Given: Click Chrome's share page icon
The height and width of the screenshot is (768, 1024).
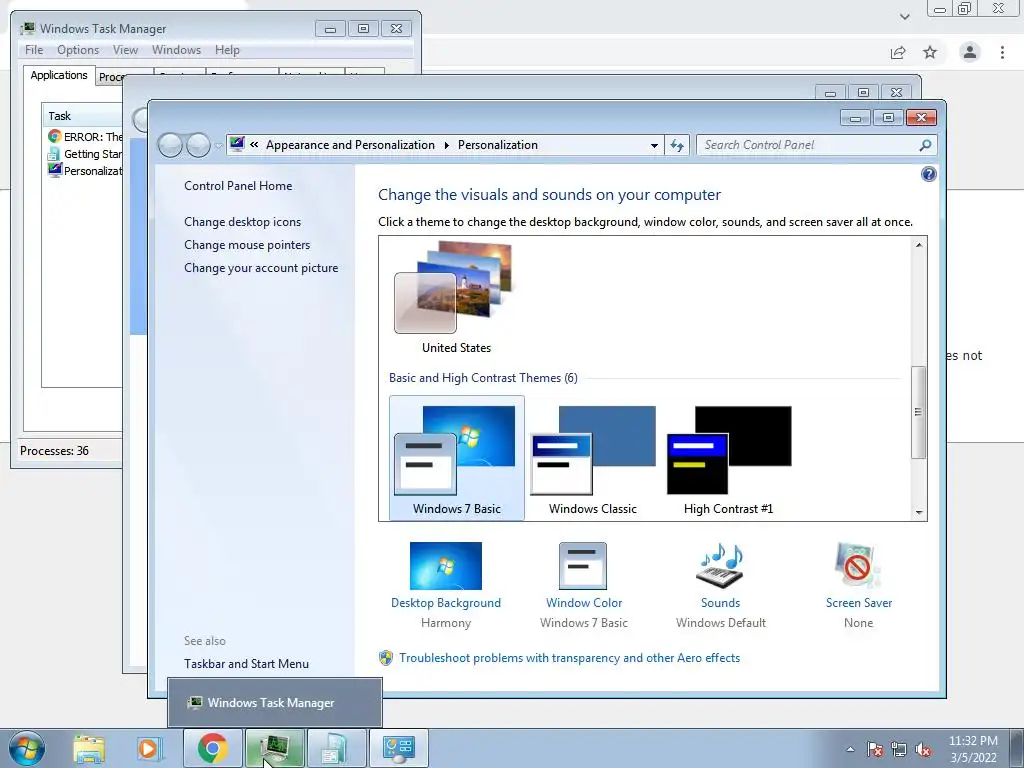Looking at the screenshot, I should point(898,52).
